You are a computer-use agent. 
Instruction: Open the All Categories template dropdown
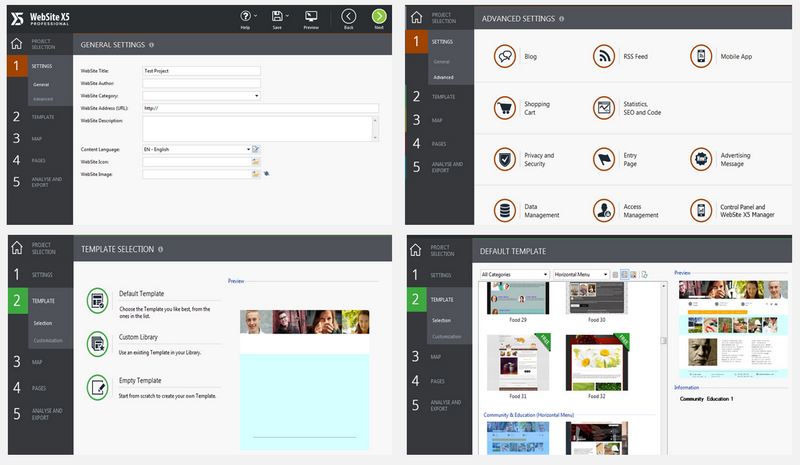point(514,275)
